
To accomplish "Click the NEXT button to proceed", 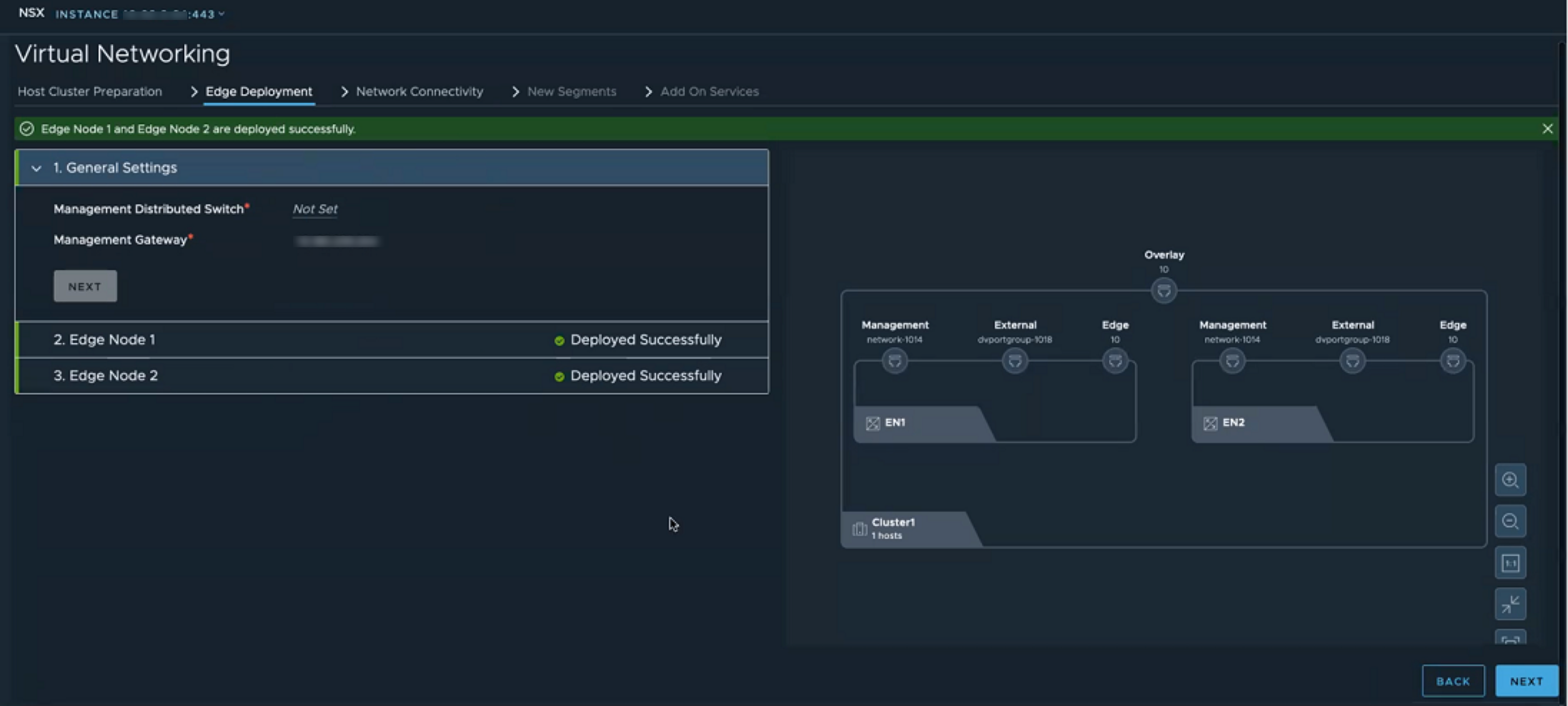I will coord(1527,681).
